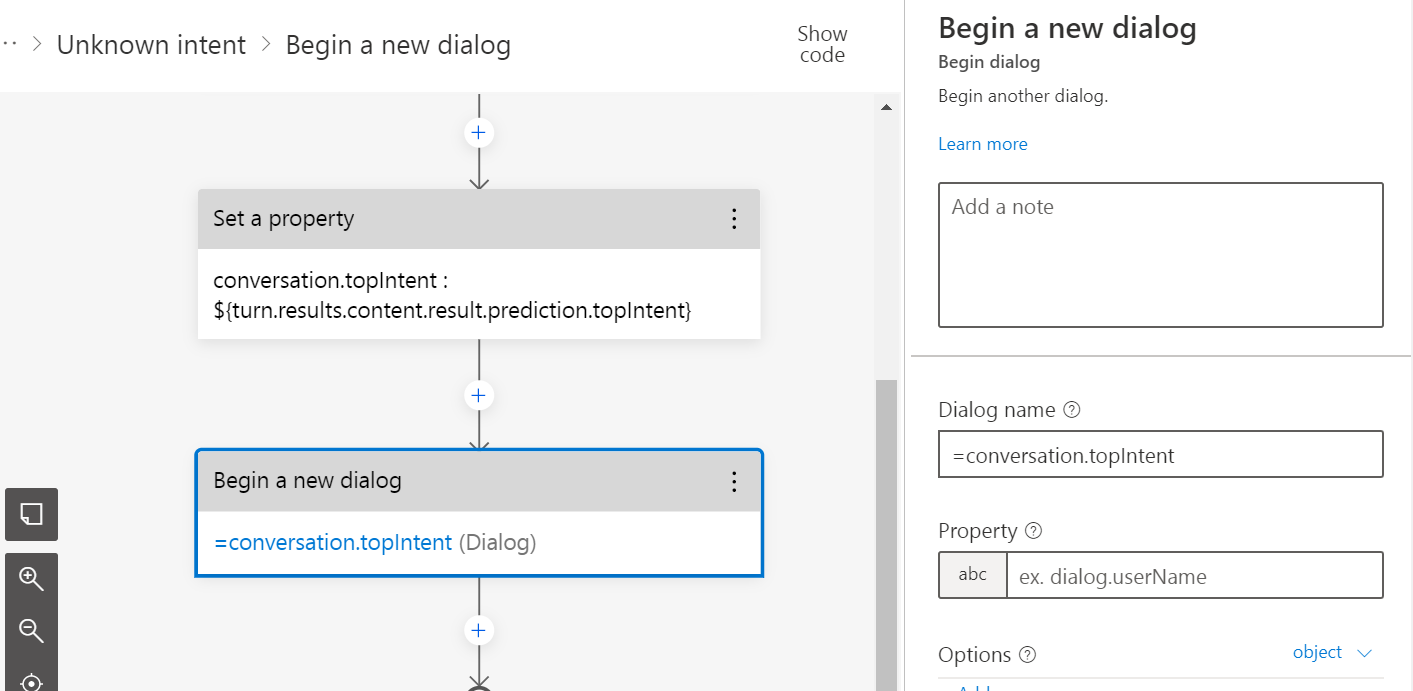Insert a step below the Begin a new dialog node
This screenshot has width=1413, height=691.
tap(478, 630)
